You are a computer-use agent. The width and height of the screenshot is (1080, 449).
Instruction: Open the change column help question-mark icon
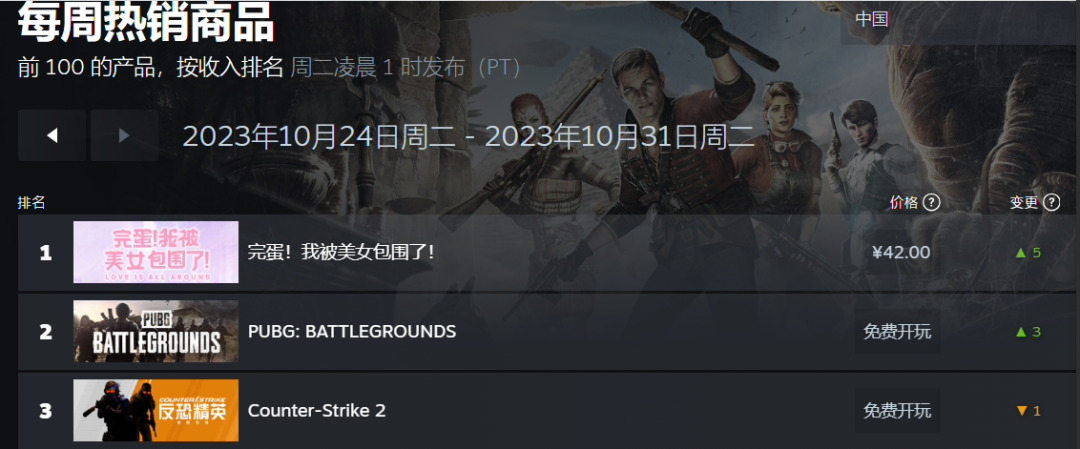(x=1051, y=202)
